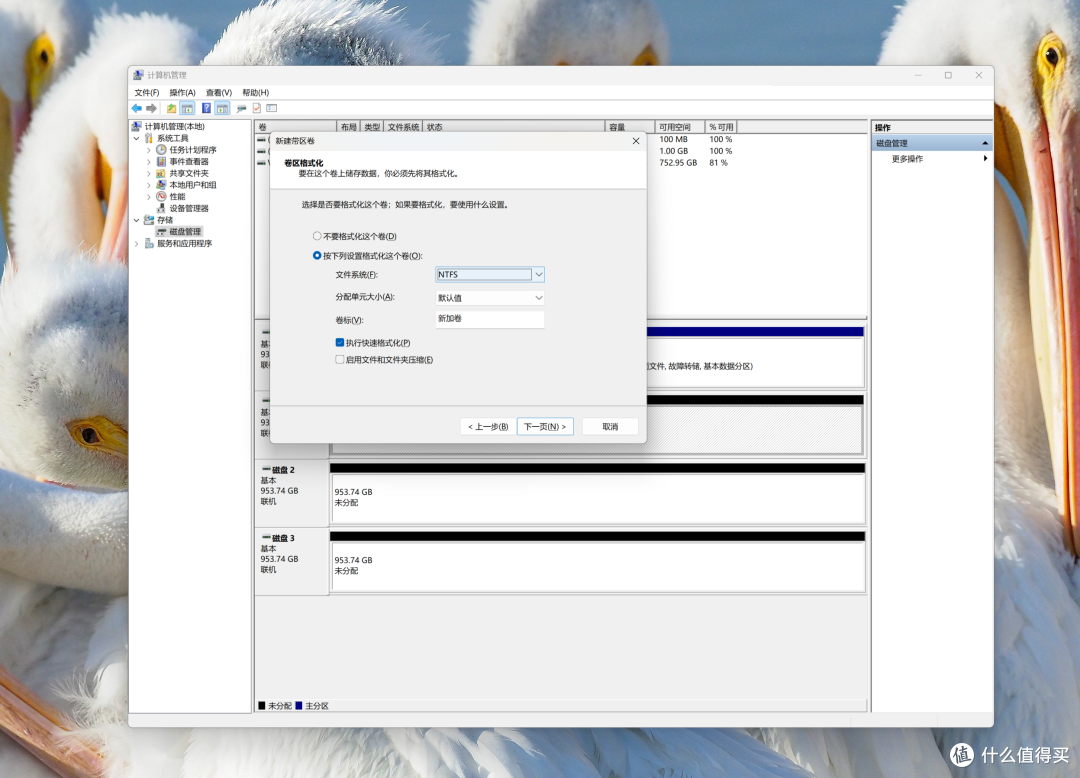Click the Properties checkmark sheet toolbar icon
Image resolution: width=1080 pixels, height=778 pixels.
click(x=257, y=108)
